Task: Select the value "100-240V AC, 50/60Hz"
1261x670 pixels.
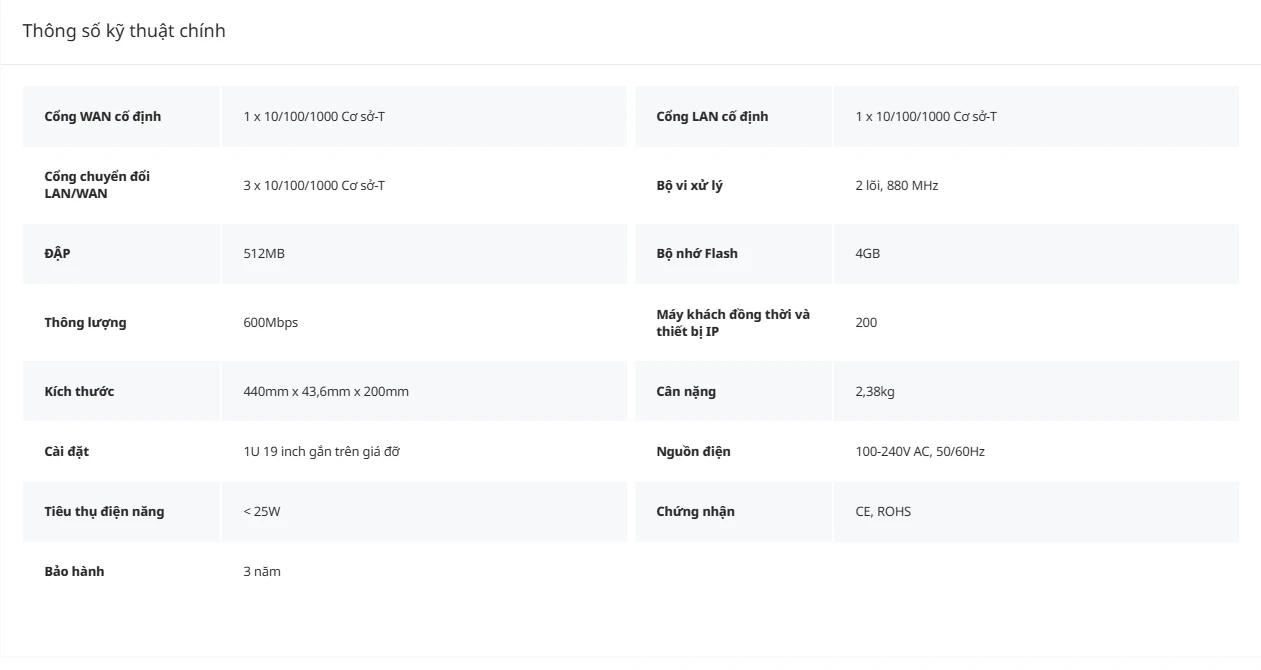Action: (920, 451)
